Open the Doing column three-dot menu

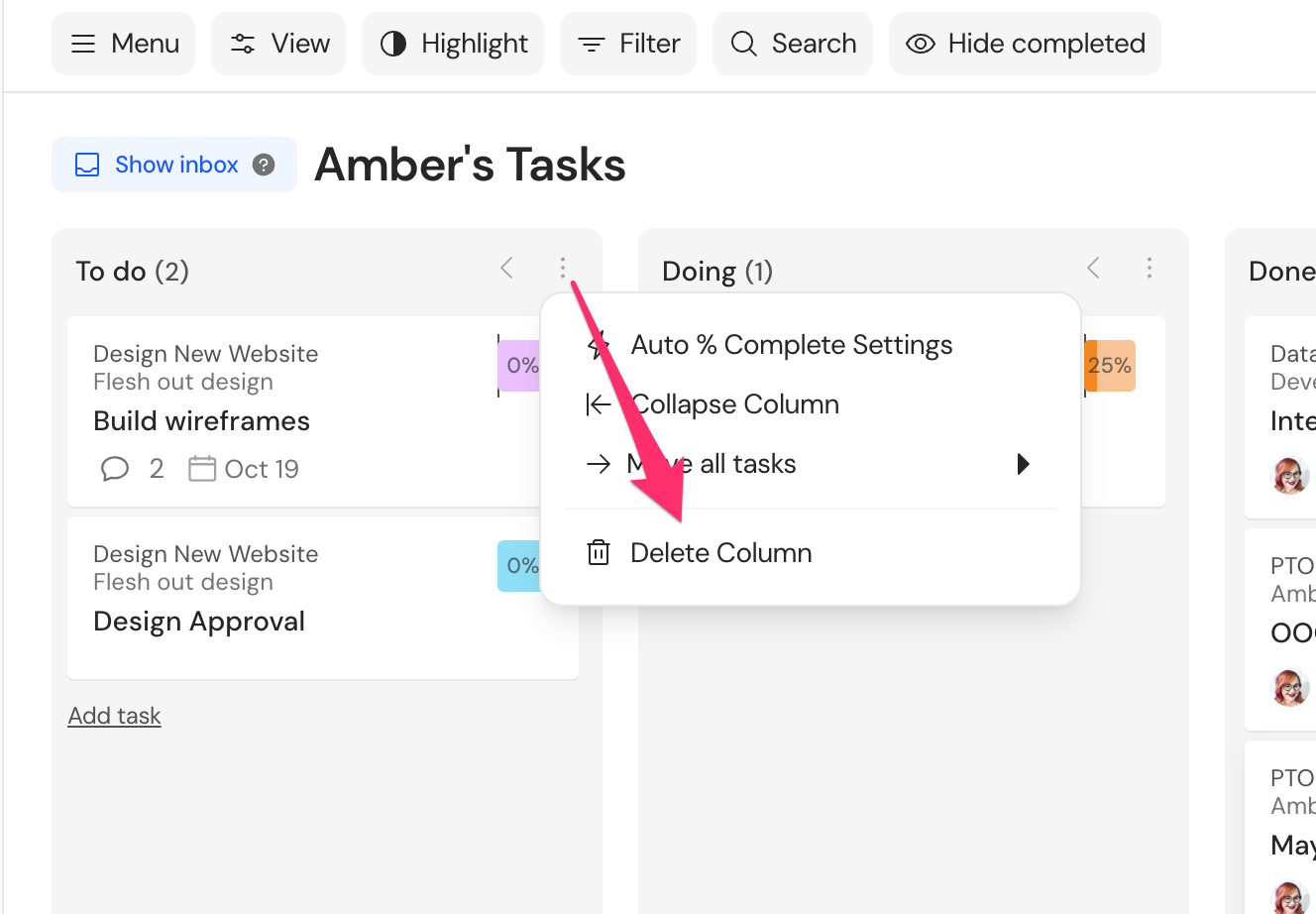(1150, 268)
